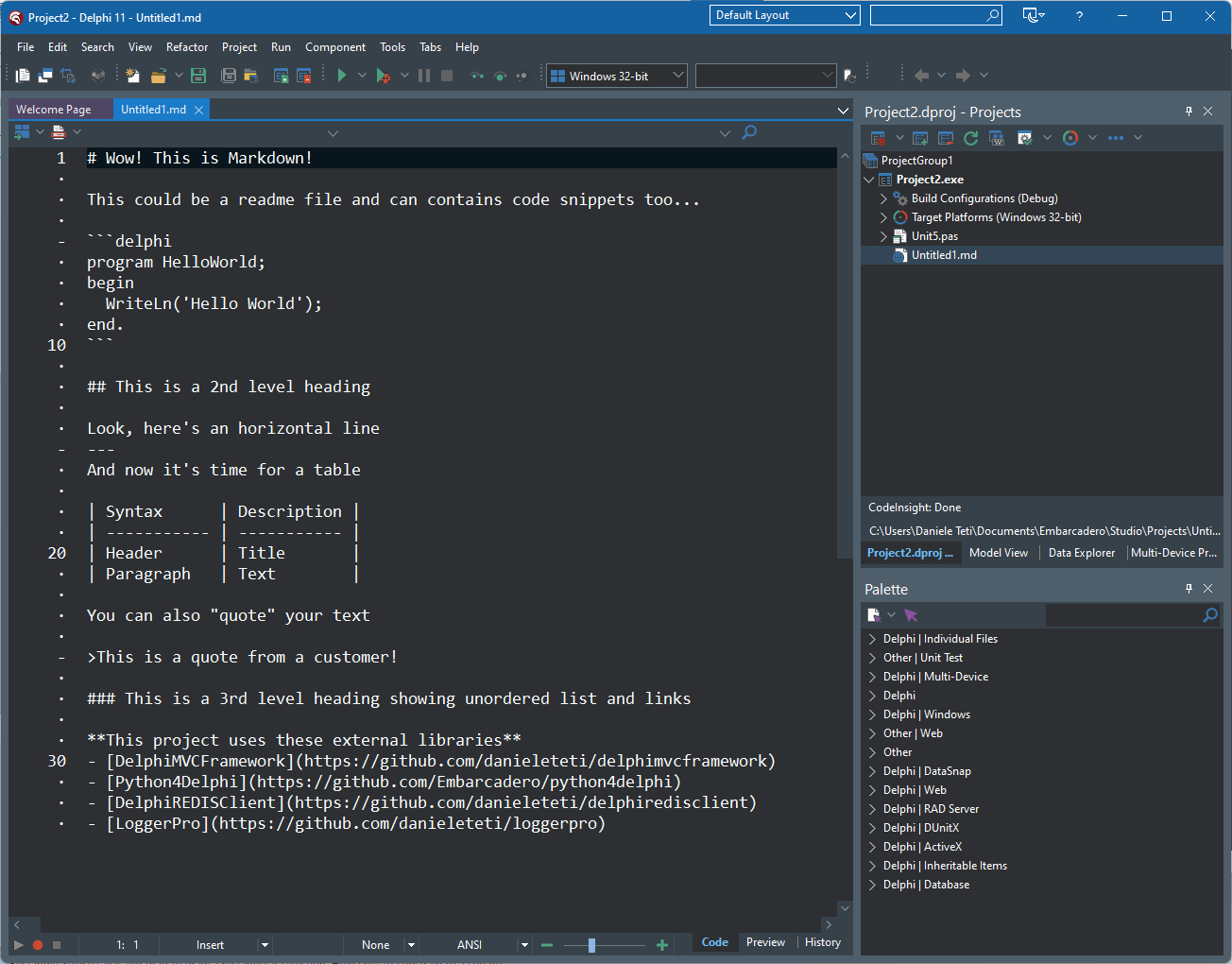Image resolution: width=1232 pixels, height=964 pixels.
Task: Click the editor zoom slider handle
Action: click(591, 945)
